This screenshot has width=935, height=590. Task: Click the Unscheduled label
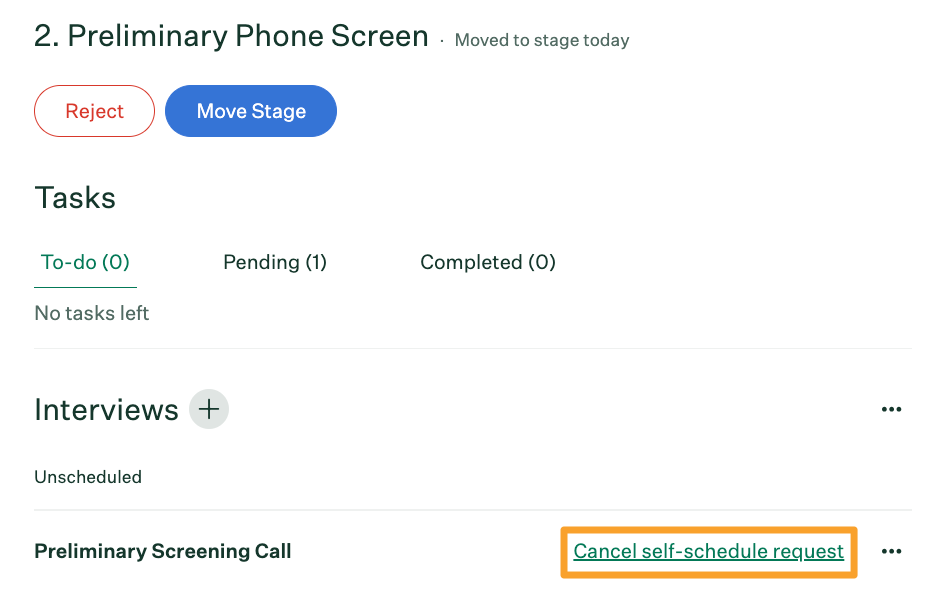click(88, 477)
